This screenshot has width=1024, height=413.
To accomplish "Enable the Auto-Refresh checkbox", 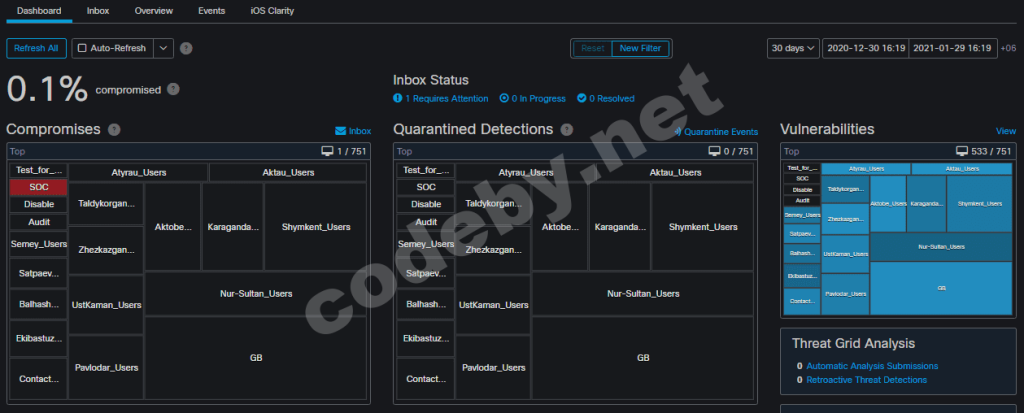I will point(82,48).
